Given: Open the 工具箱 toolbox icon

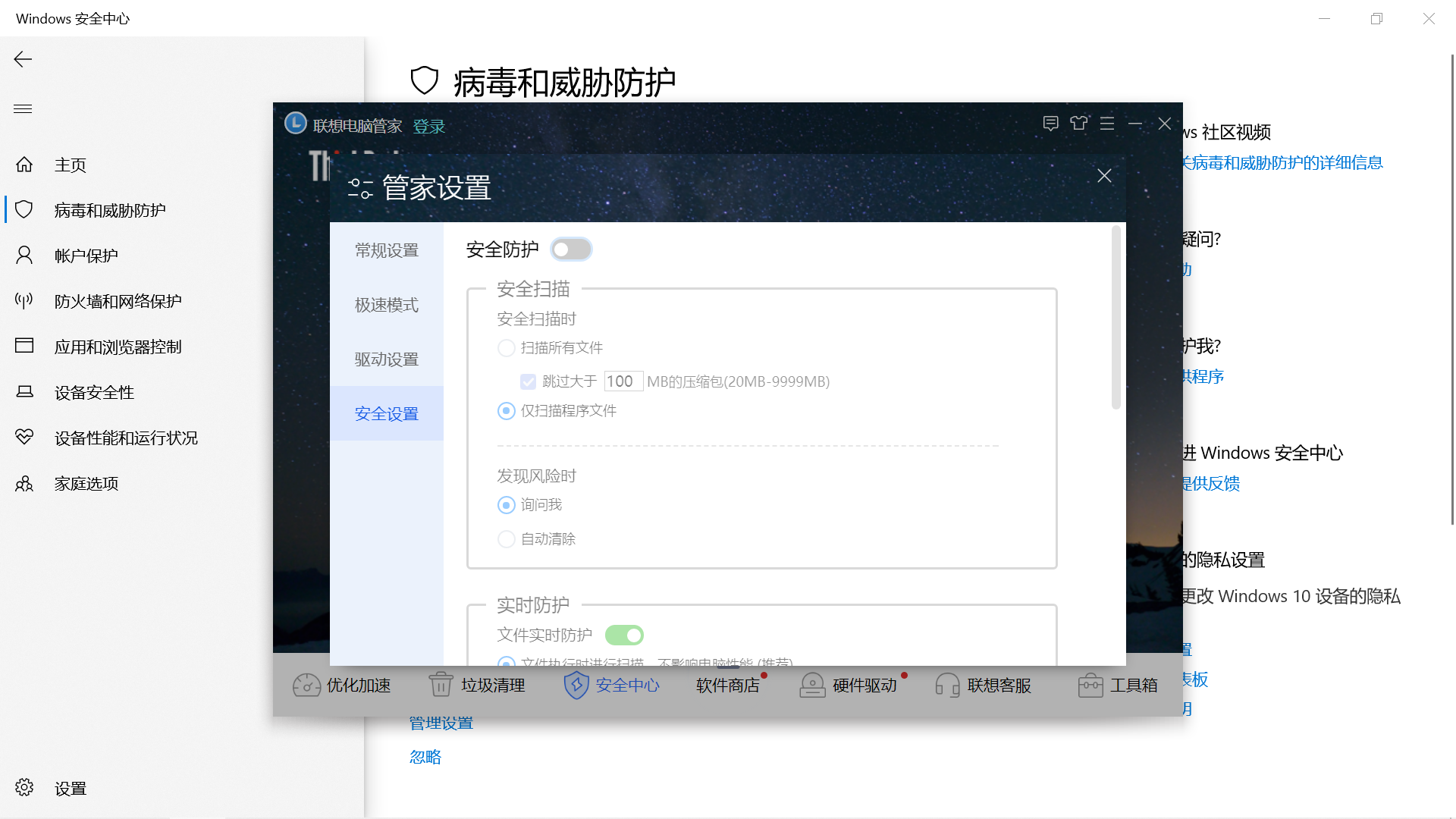Looking at the screenshot, I should pyautogui.click(x=1090, y=685).
